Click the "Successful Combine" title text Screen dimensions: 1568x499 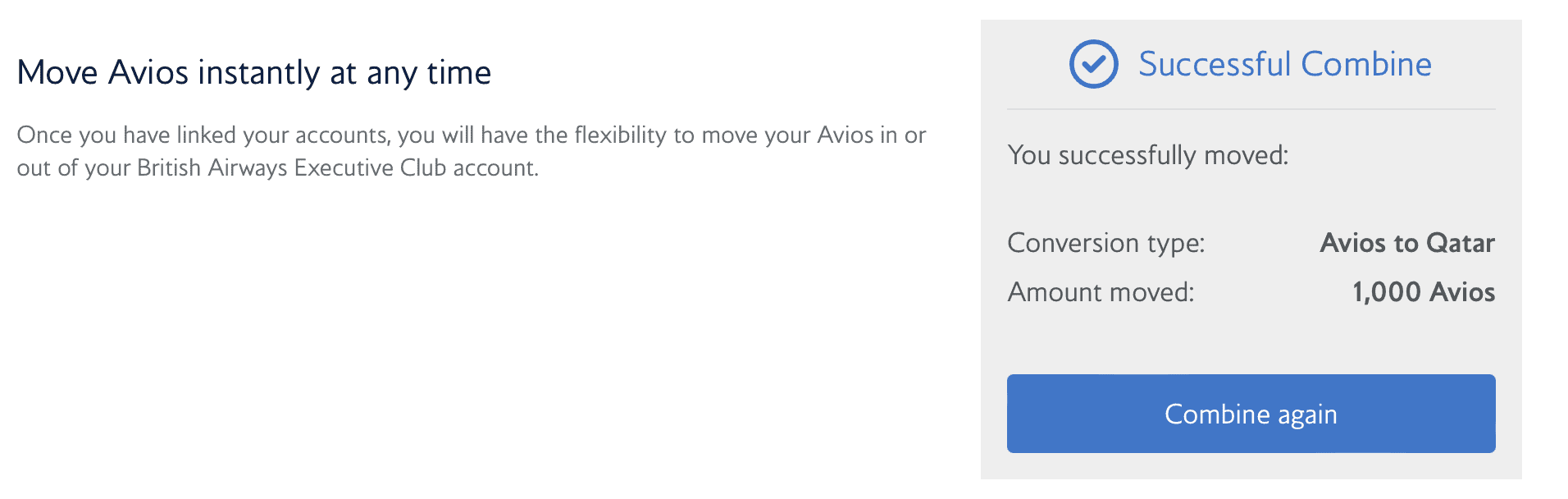point(1284,64)
